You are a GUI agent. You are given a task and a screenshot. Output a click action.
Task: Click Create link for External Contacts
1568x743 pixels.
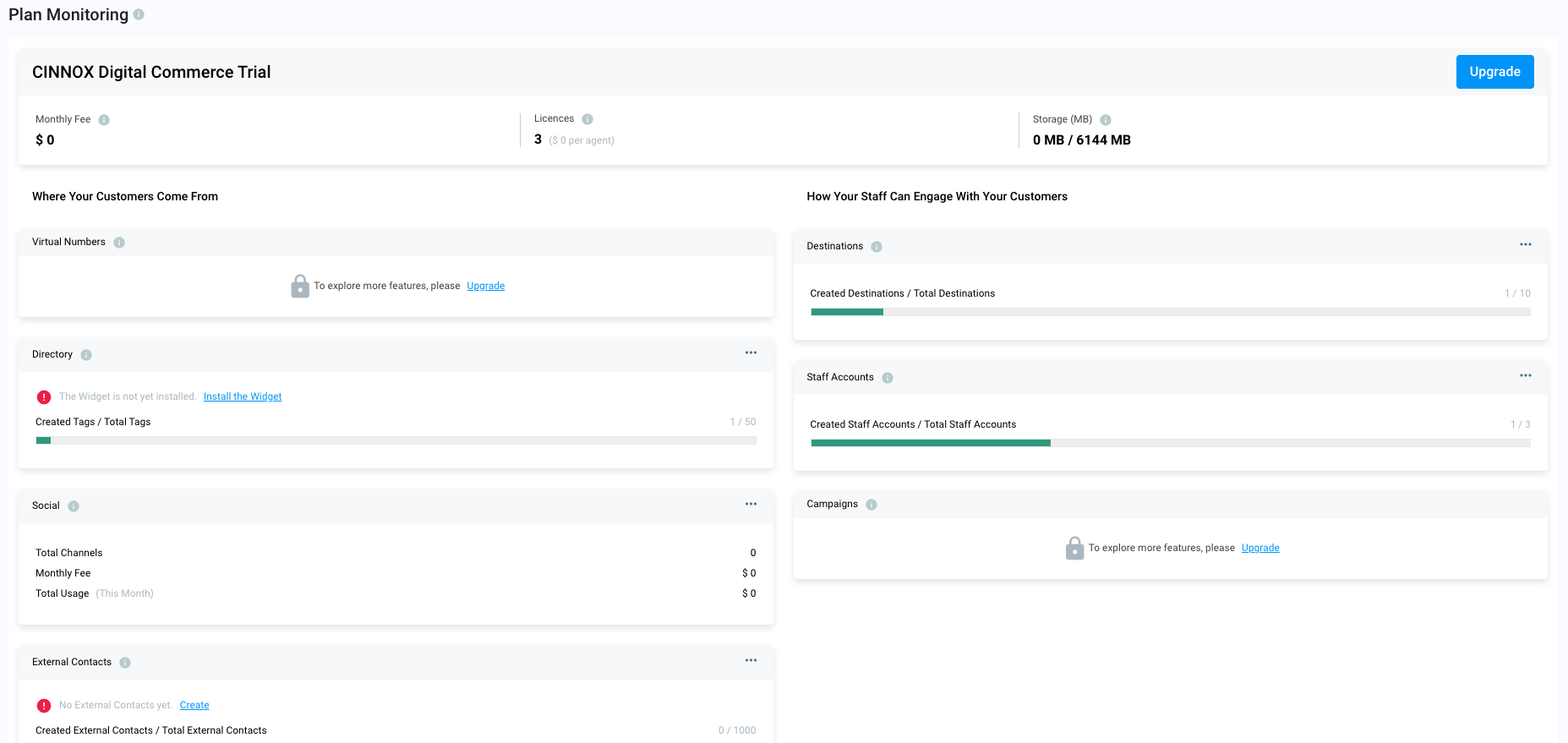[x=194, y=705]
